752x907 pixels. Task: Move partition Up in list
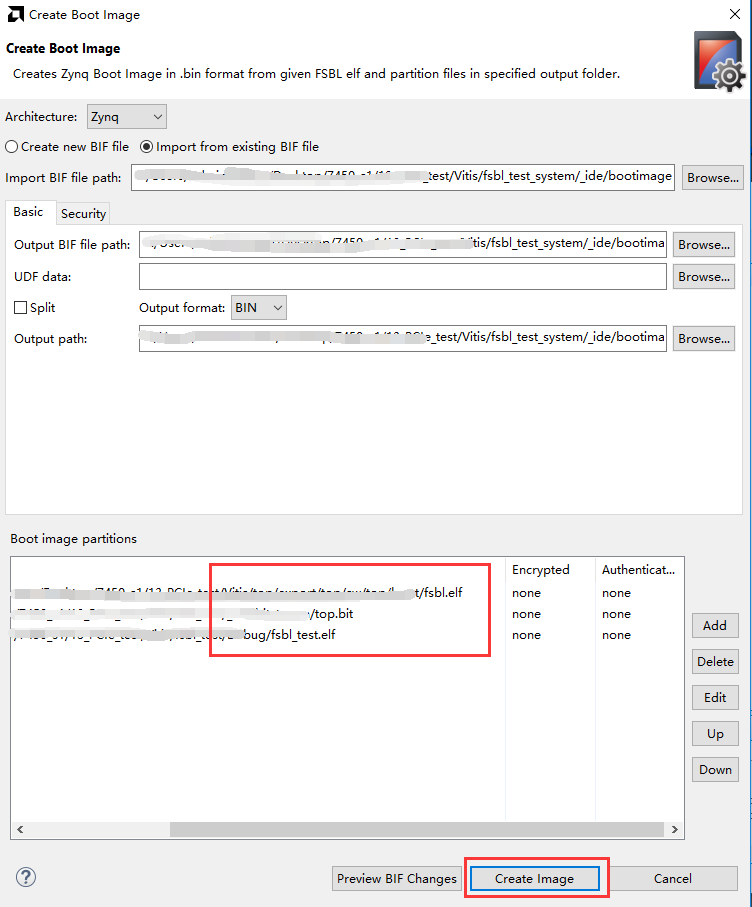tap(715, 733)
